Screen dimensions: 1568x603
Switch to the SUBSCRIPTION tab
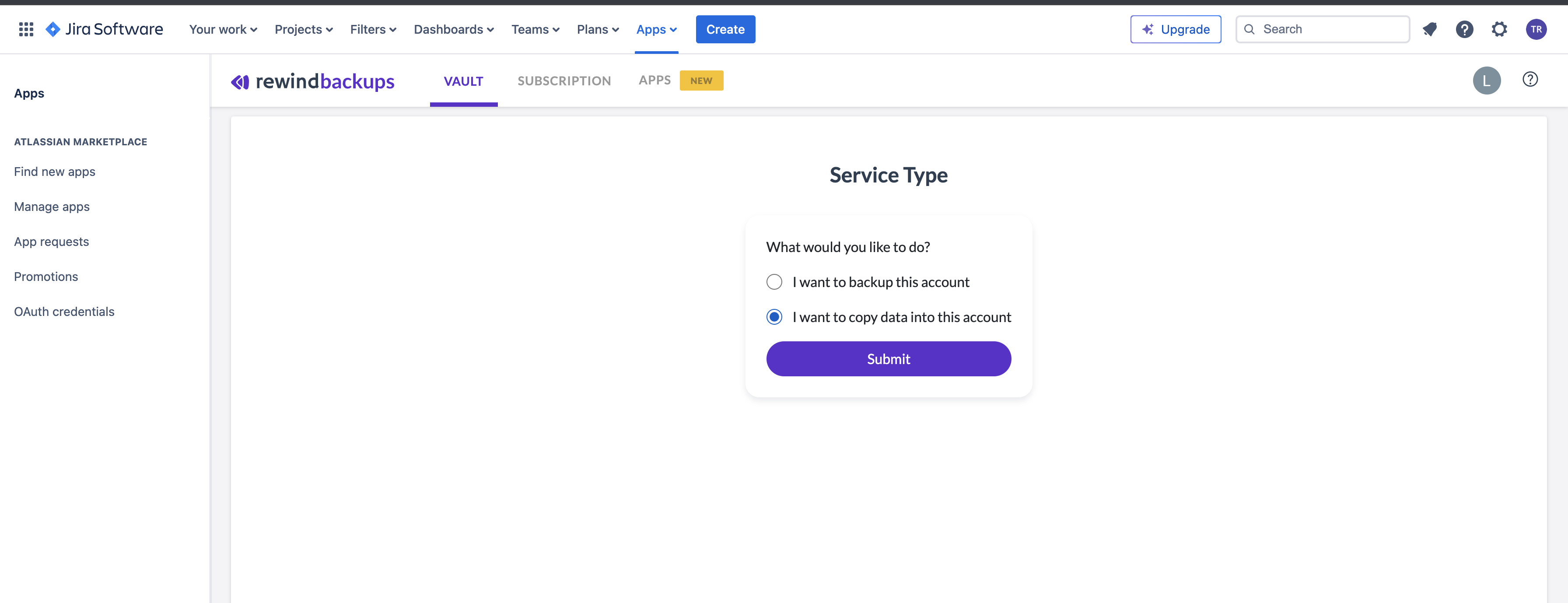[563, 81]
